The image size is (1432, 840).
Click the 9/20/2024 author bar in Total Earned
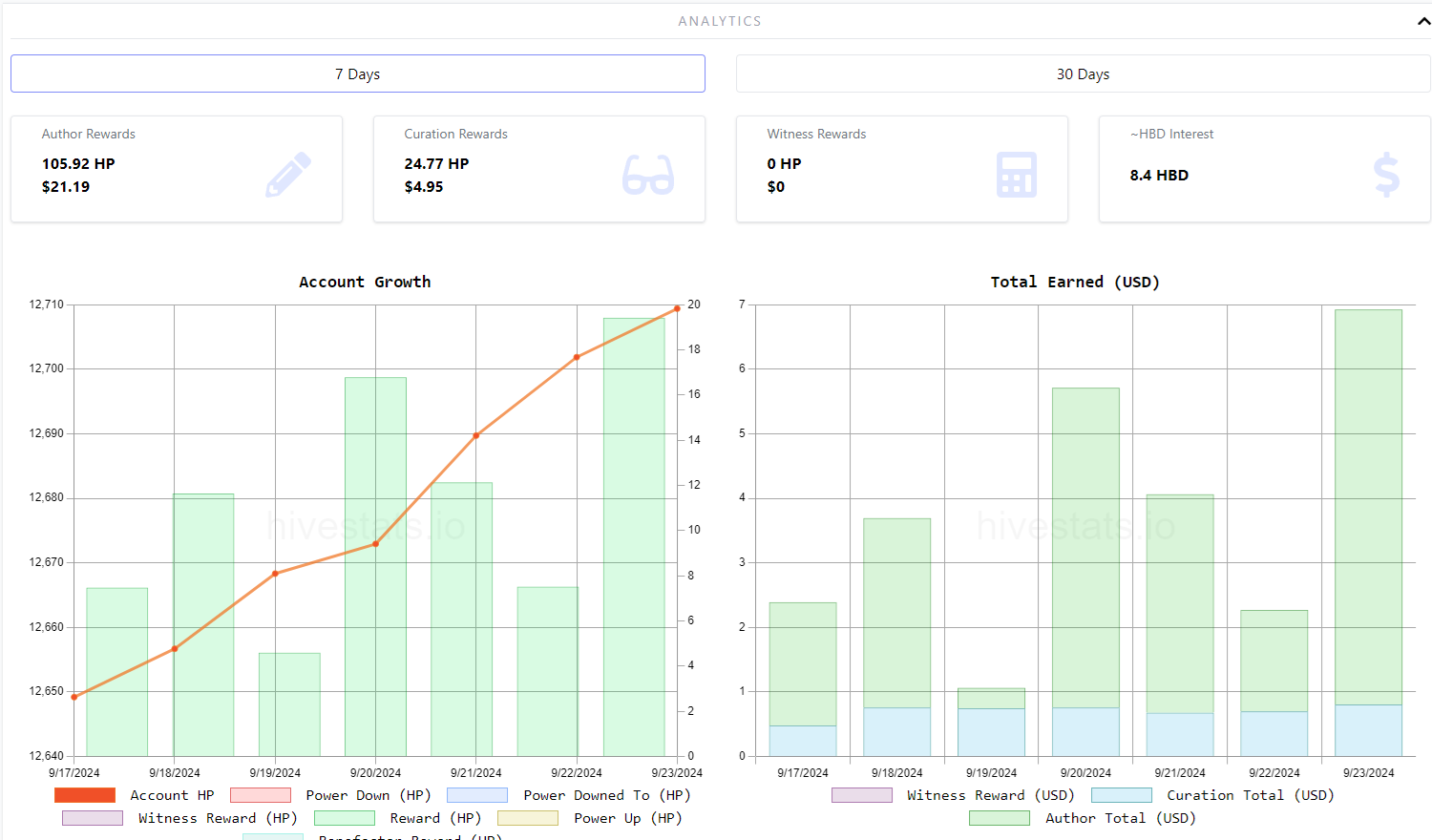click(1085, 548)
